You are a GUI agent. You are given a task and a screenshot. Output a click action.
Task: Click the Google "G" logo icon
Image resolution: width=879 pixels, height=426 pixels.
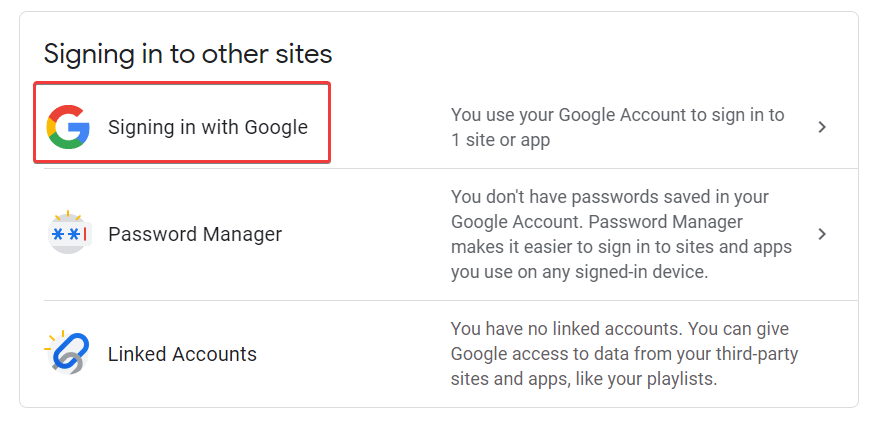[x=68, y=127]
